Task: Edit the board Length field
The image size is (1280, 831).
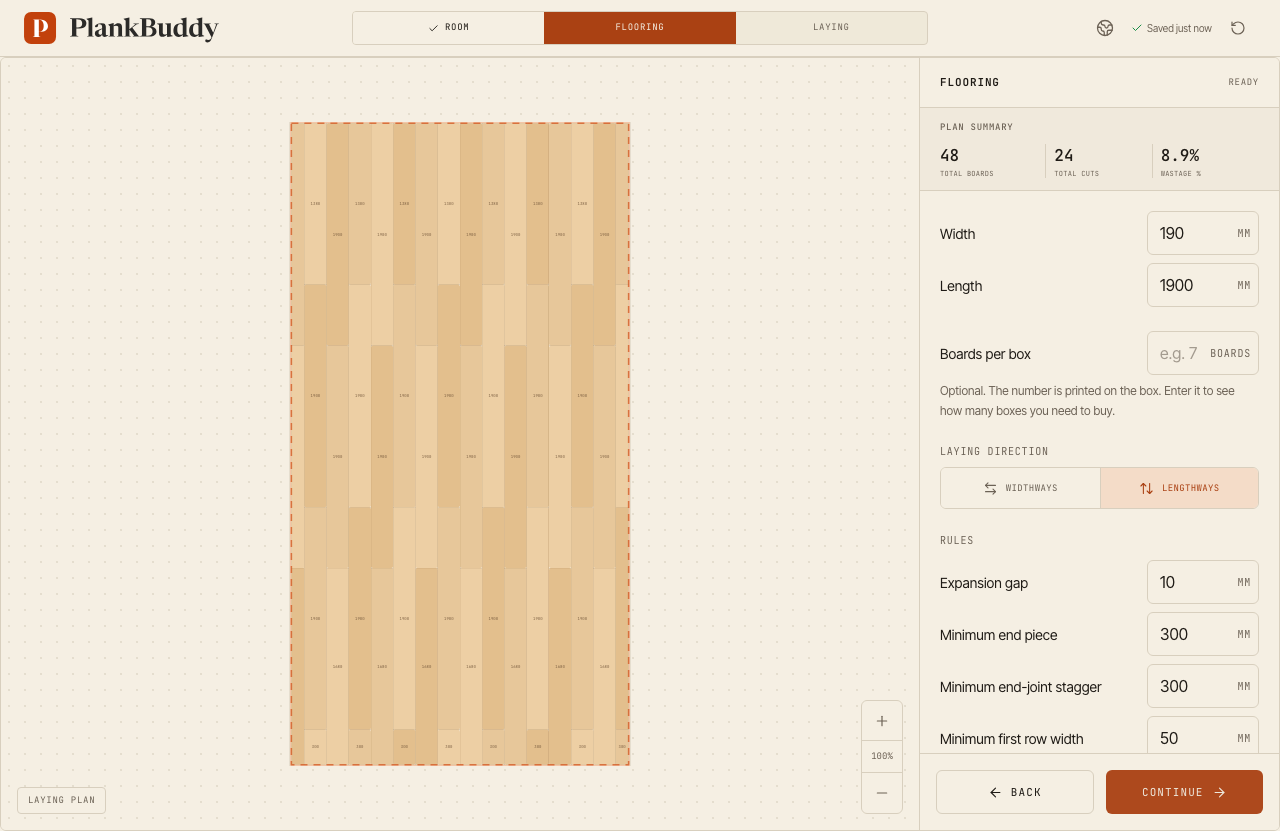Action: pos(1202,285)
